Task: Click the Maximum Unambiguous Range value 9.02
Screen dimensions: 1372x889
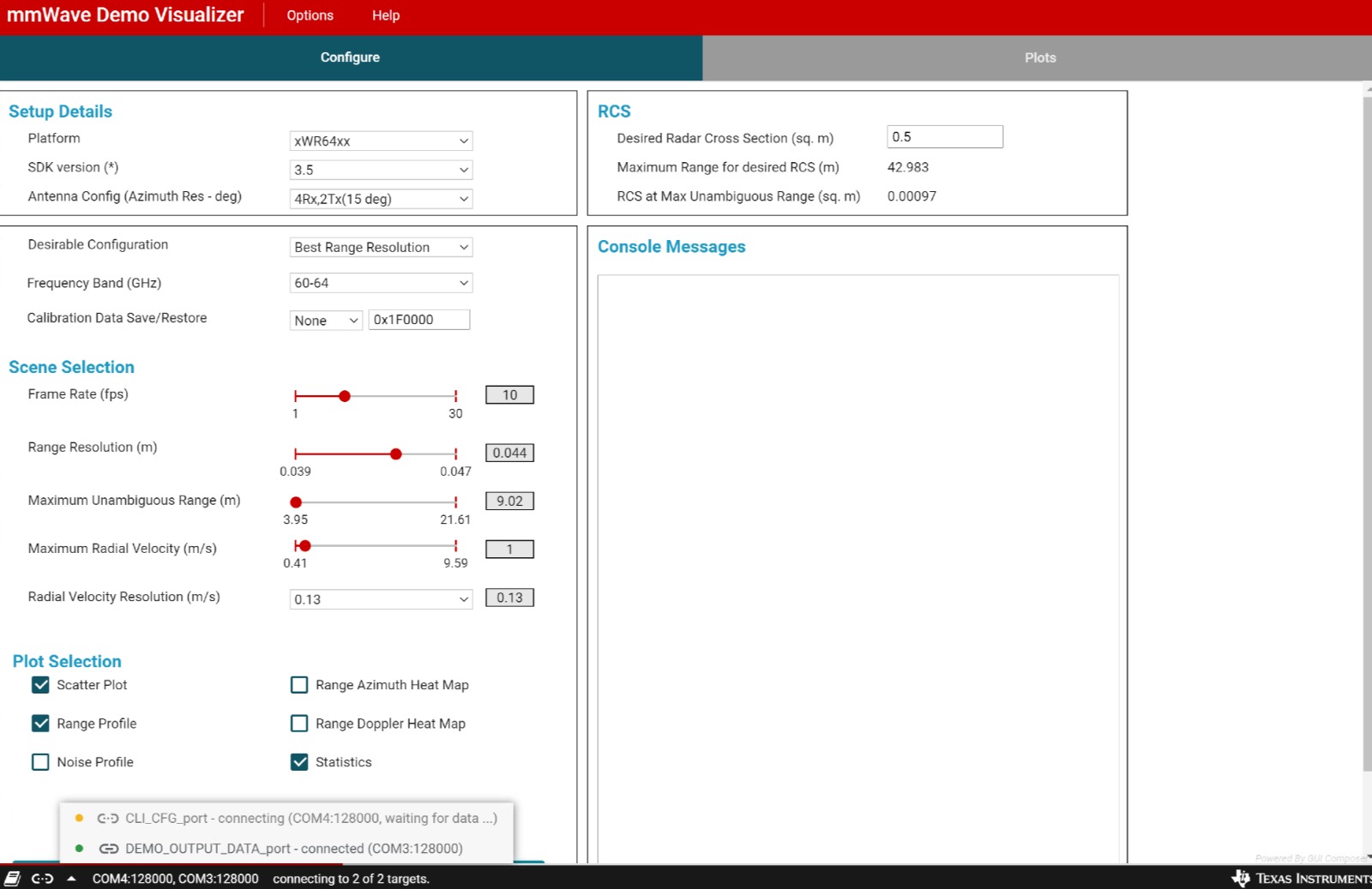Action: coord(510,502)
